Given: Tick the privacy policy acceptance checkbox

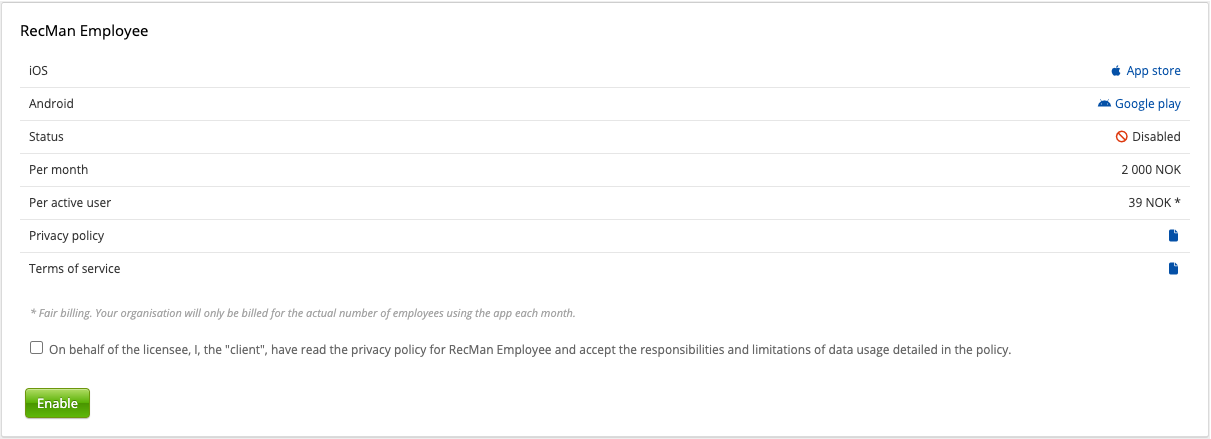Looking at the screenshot, I should pos(37,348).
